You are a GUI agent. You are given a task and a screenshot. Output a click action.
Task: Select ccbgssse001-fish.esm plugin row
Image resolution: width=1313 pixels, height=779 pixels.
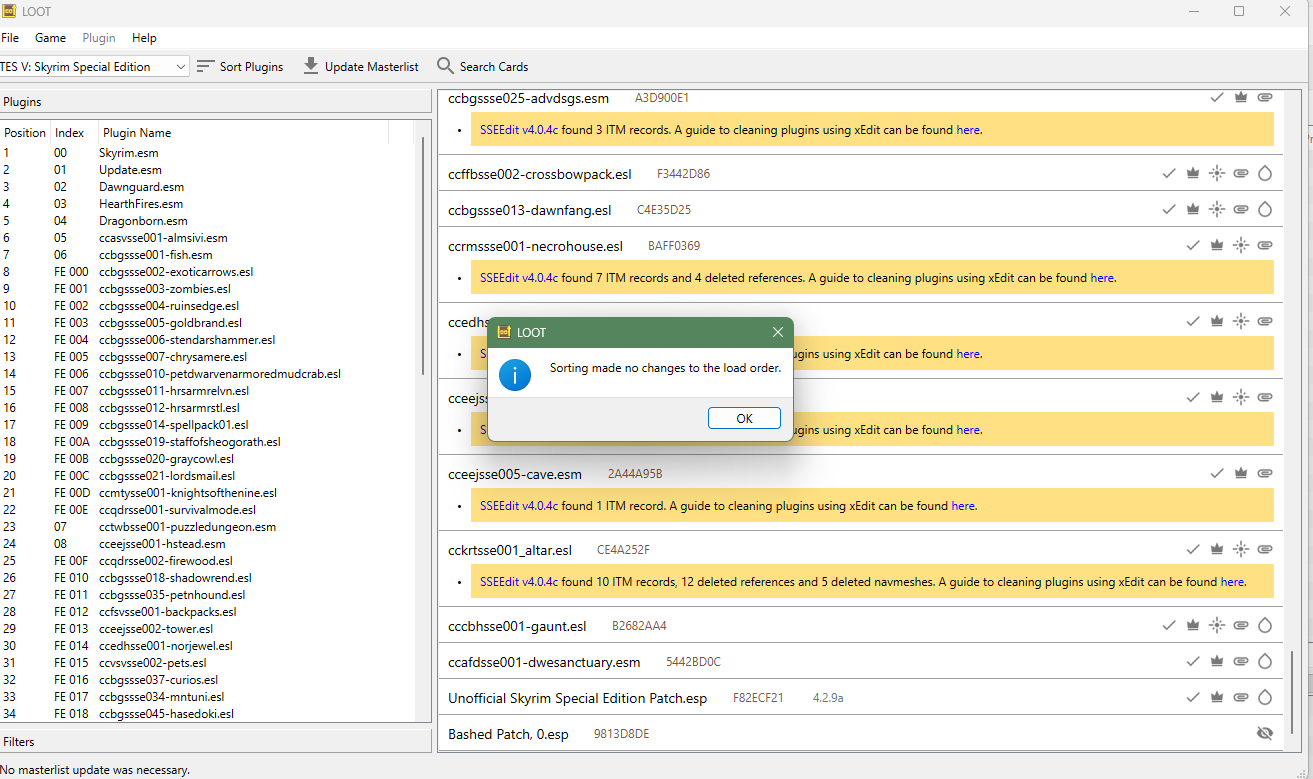click(x=208, y=255)
